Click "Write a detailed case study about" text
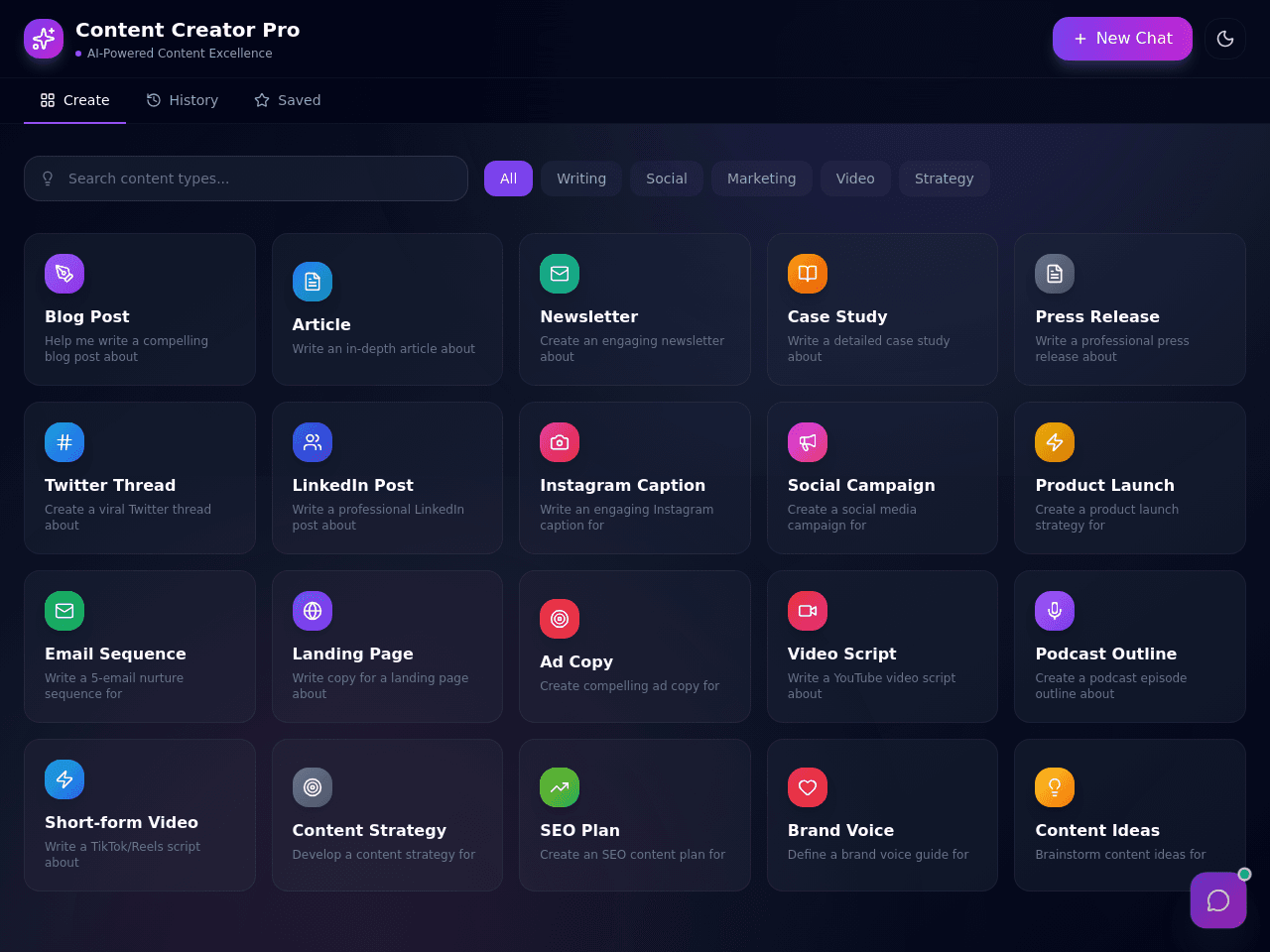1270x952 pixels. coord(869,349)
